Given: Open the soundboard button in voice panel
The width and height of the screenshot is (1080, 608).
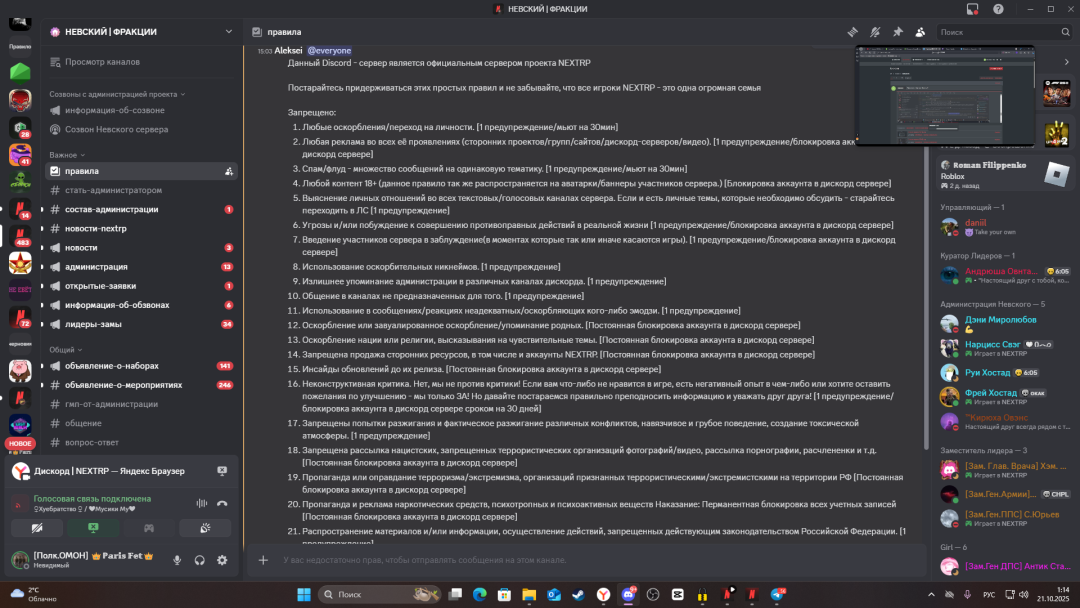Looking at the screenshot, I should [204, 527].
